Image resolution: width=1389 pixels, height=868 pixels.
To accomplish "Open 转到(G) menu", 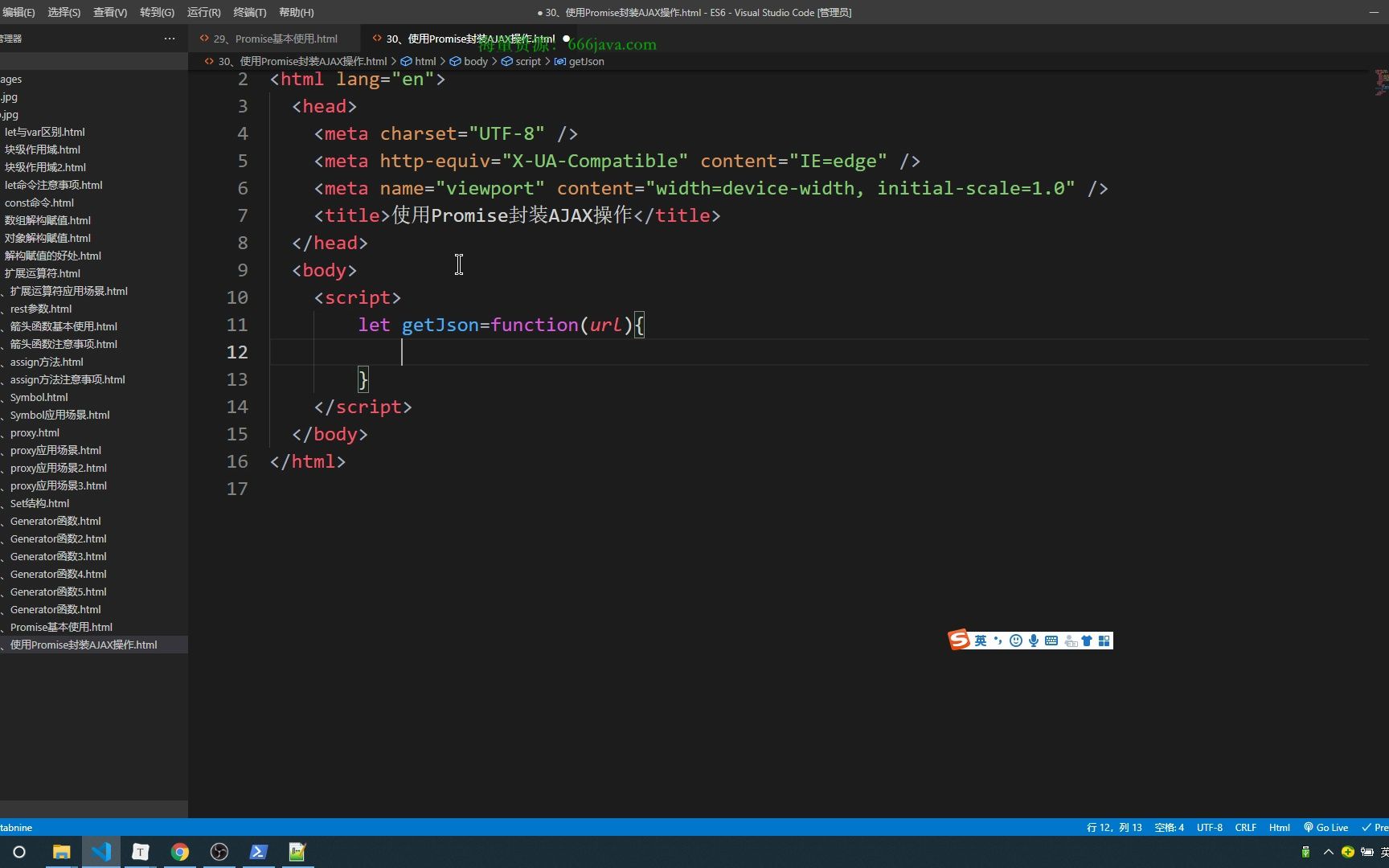I will click(x=157, y=12).
